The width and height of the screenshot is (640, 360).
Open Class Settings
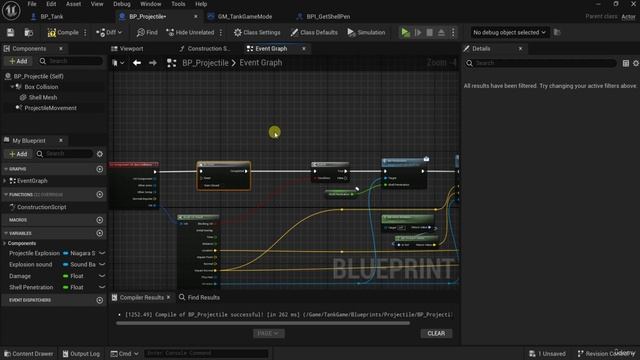(257, 32)
